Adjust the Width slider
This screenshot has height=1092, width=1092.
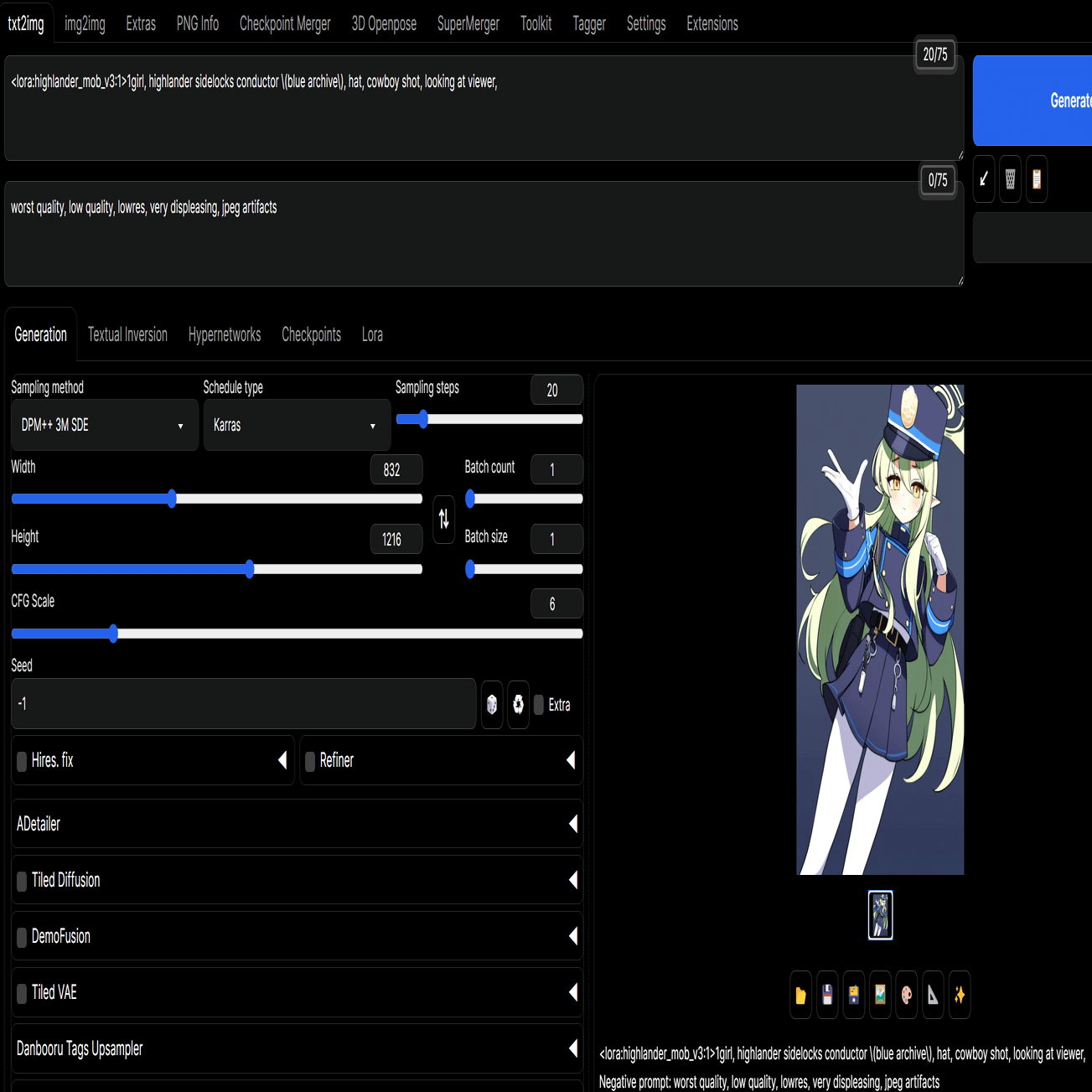click(x=216, y=499)
